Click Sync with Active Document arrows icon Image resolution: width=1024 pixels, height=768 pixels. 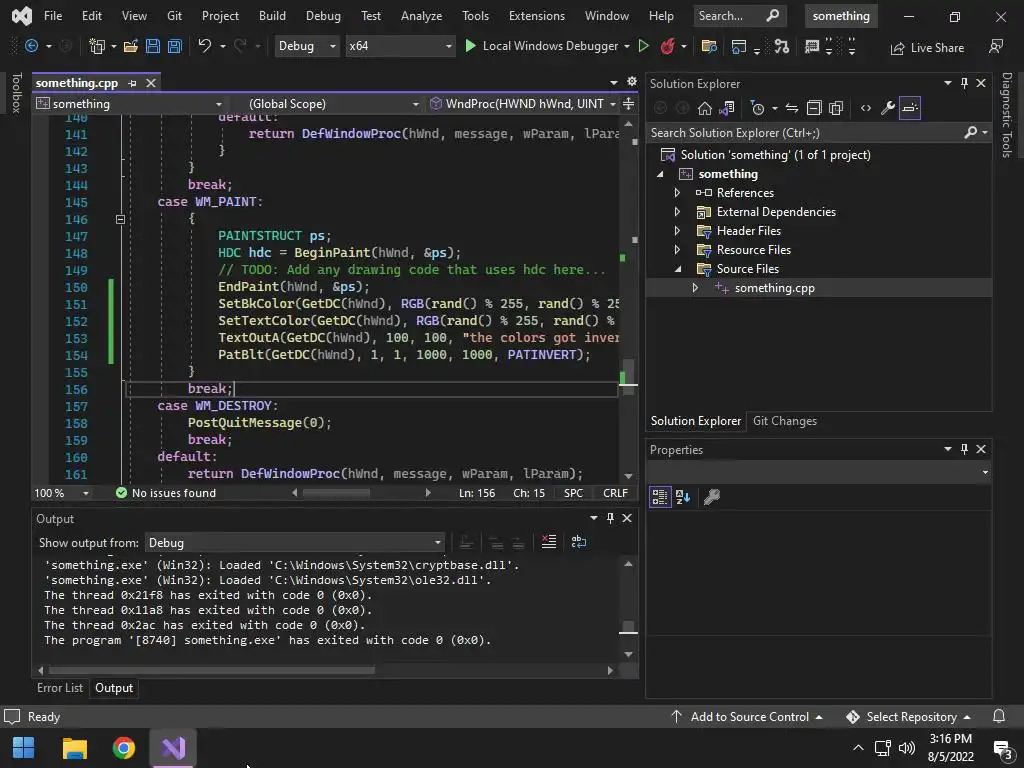[x=792, y=108]
